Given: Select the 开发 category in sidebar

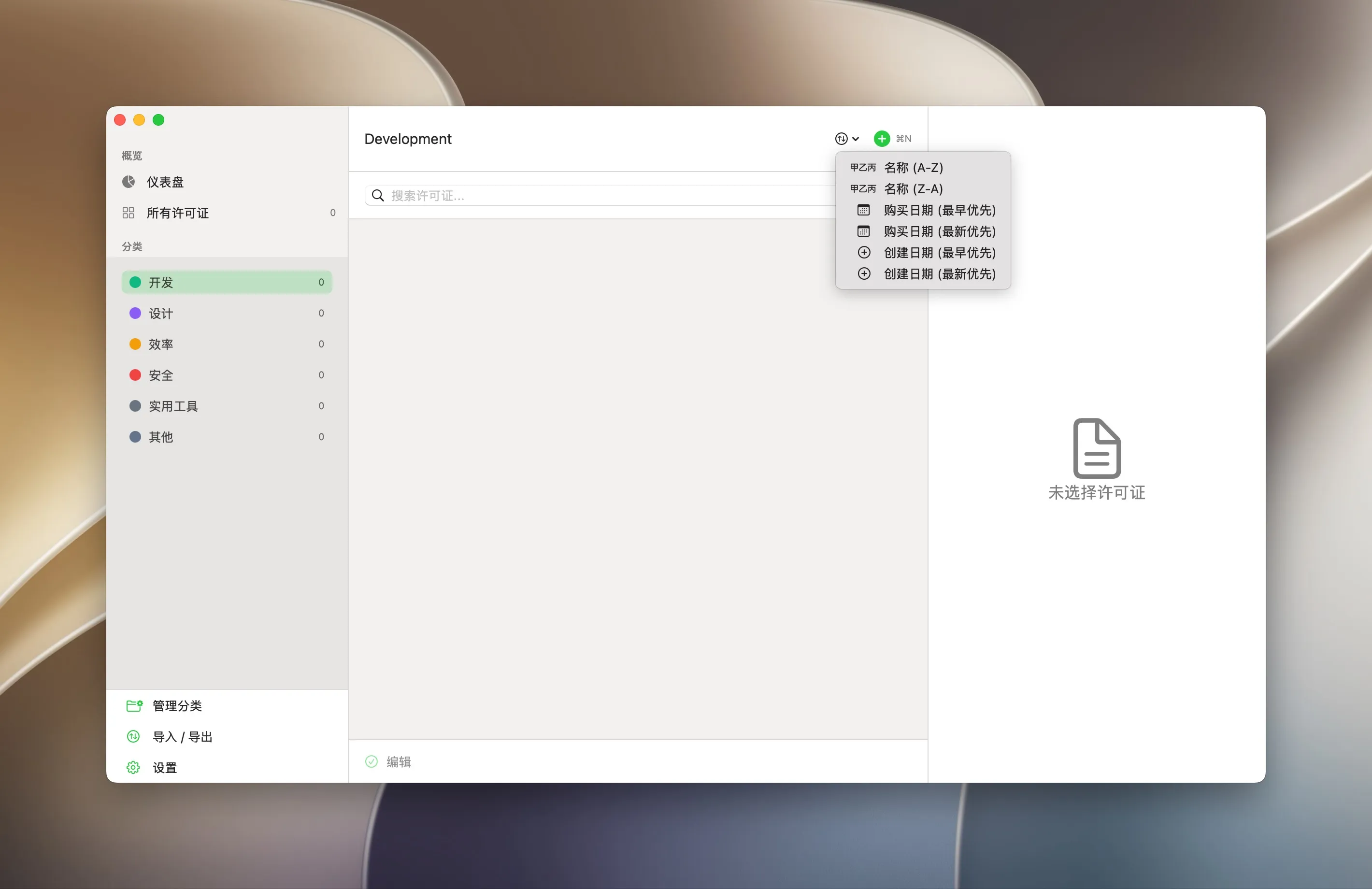Looking at the screenshot, I should click(x=227, y=282).
